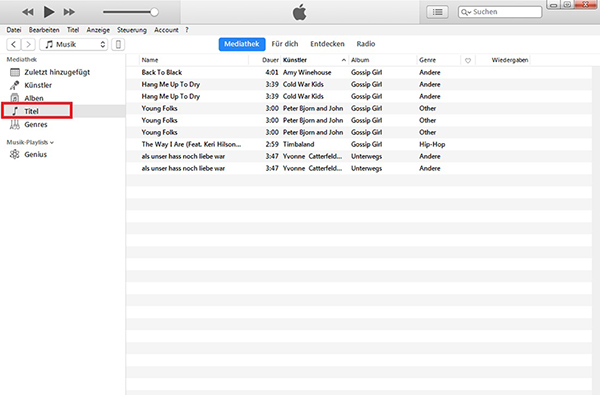Click the Hip-Hop genre cell
Screen dimensions: 600x395
tap(432, 144)
